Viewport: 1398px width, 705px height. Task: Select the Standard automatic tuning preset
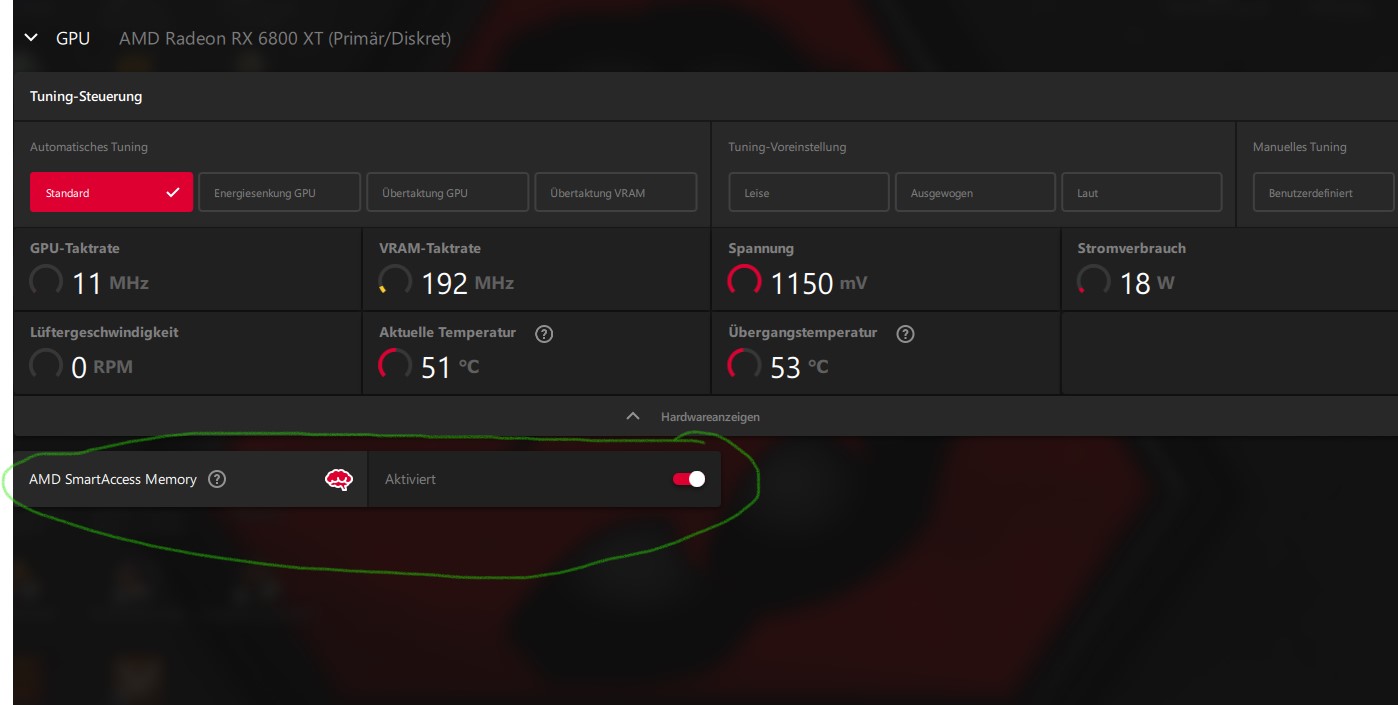(x=111, y=192)
